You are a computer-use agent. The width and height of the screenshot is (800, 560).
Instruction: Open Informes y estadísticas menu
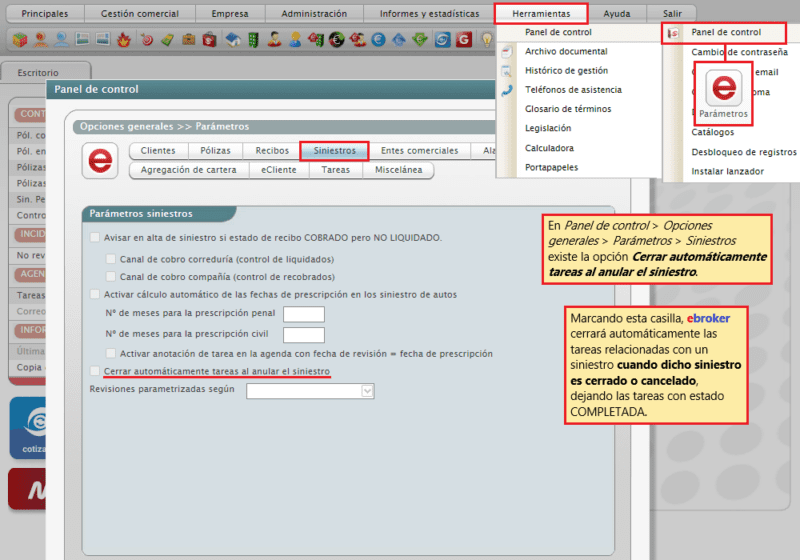430,14
